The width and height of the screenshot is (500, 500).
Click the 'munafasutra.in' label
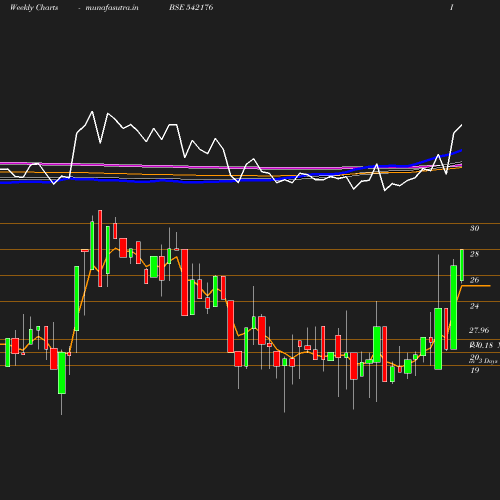[x=112, y=7]
